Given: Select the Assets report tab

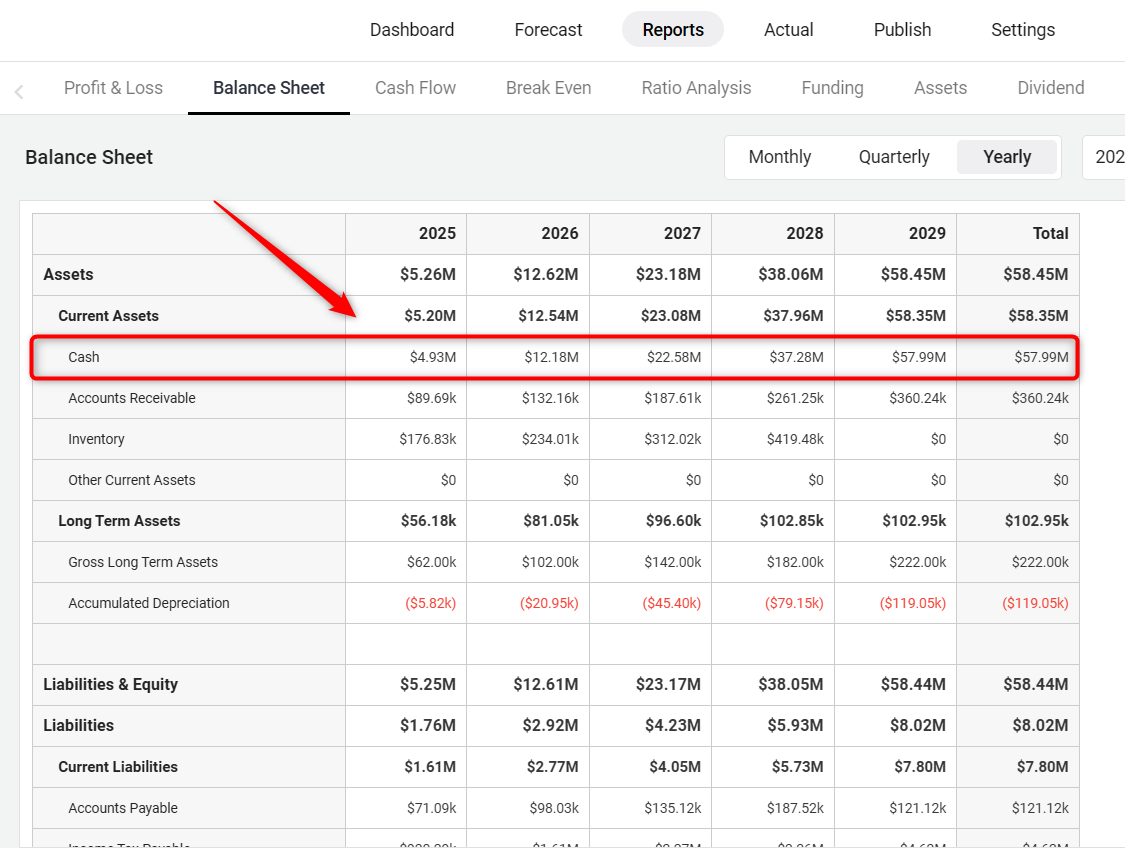Looking at the screenshot, I should coord(940,88).
